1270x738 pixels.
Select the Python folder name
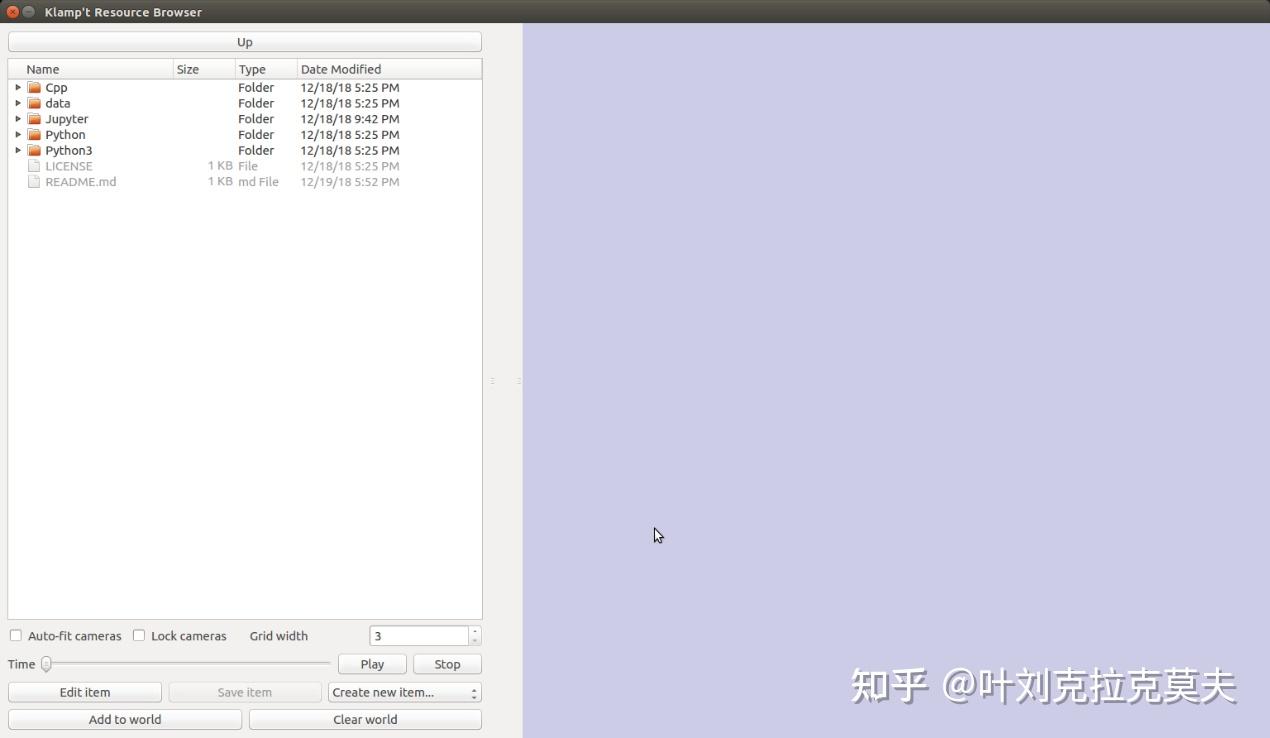click(65, 135)
